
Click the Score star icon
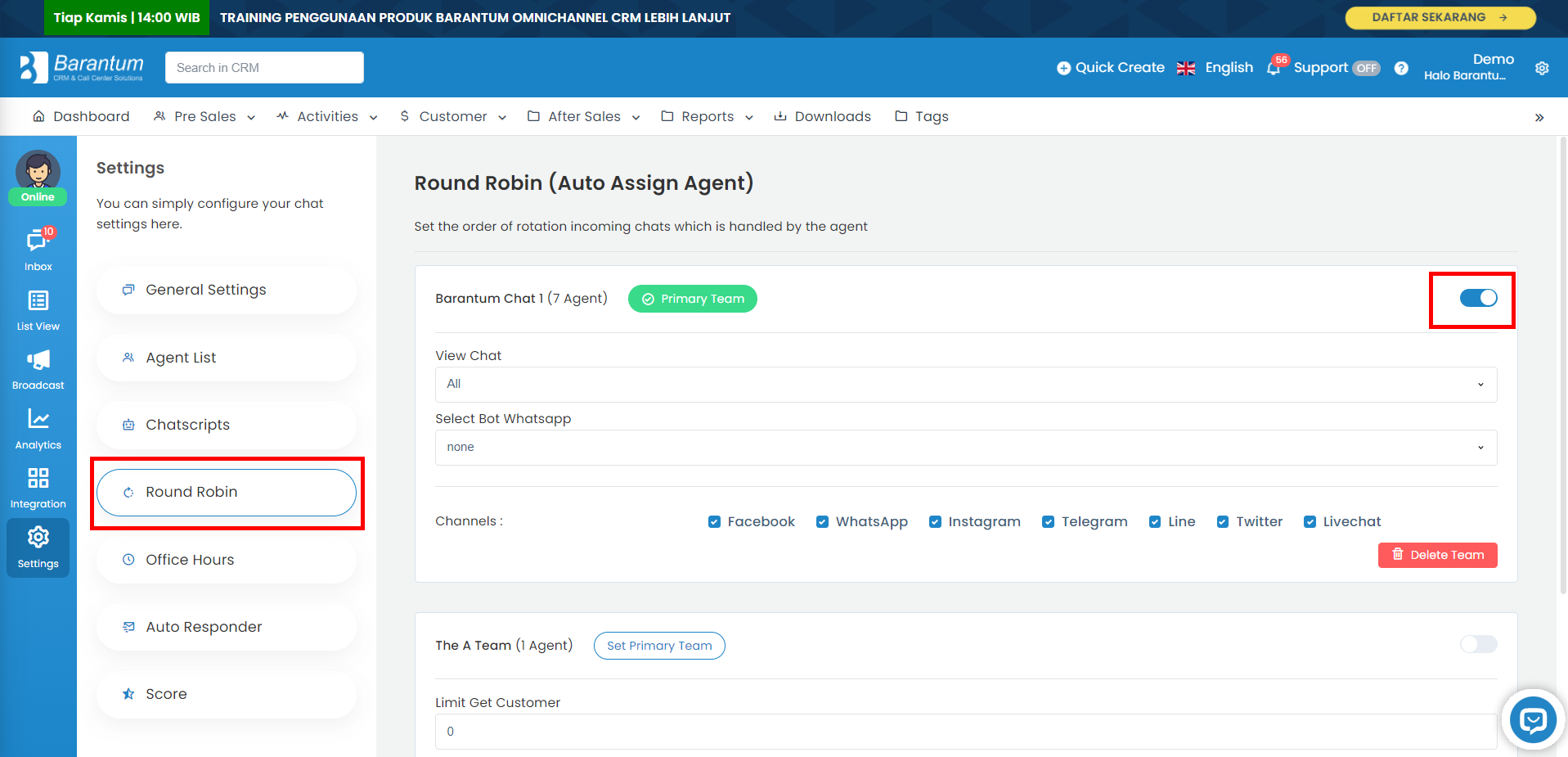(128, 694)
